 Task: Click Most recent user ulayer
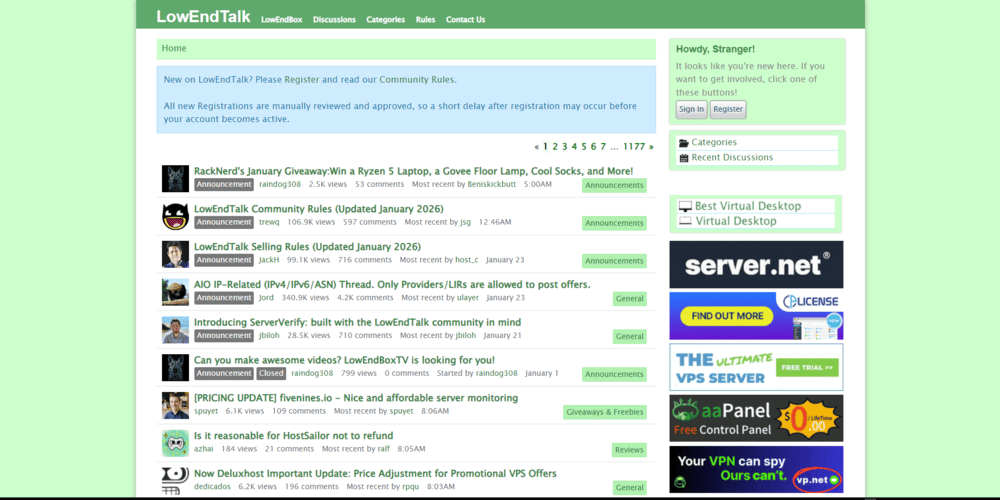click(468, 297)
